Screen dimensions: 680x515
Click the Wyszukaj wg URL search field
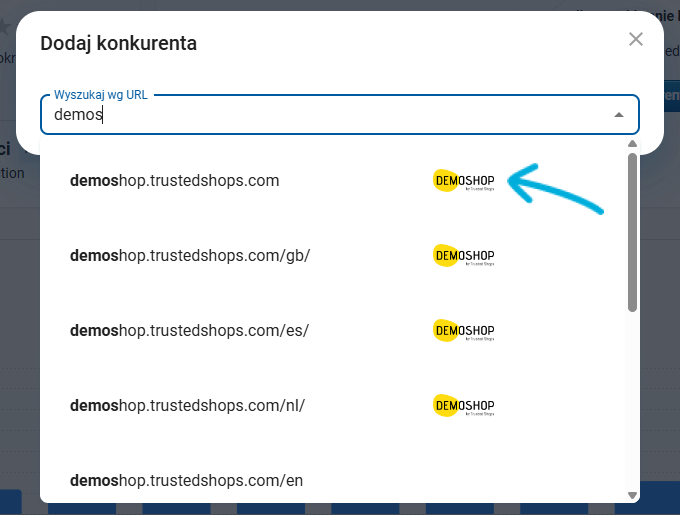tap(320, 115)
